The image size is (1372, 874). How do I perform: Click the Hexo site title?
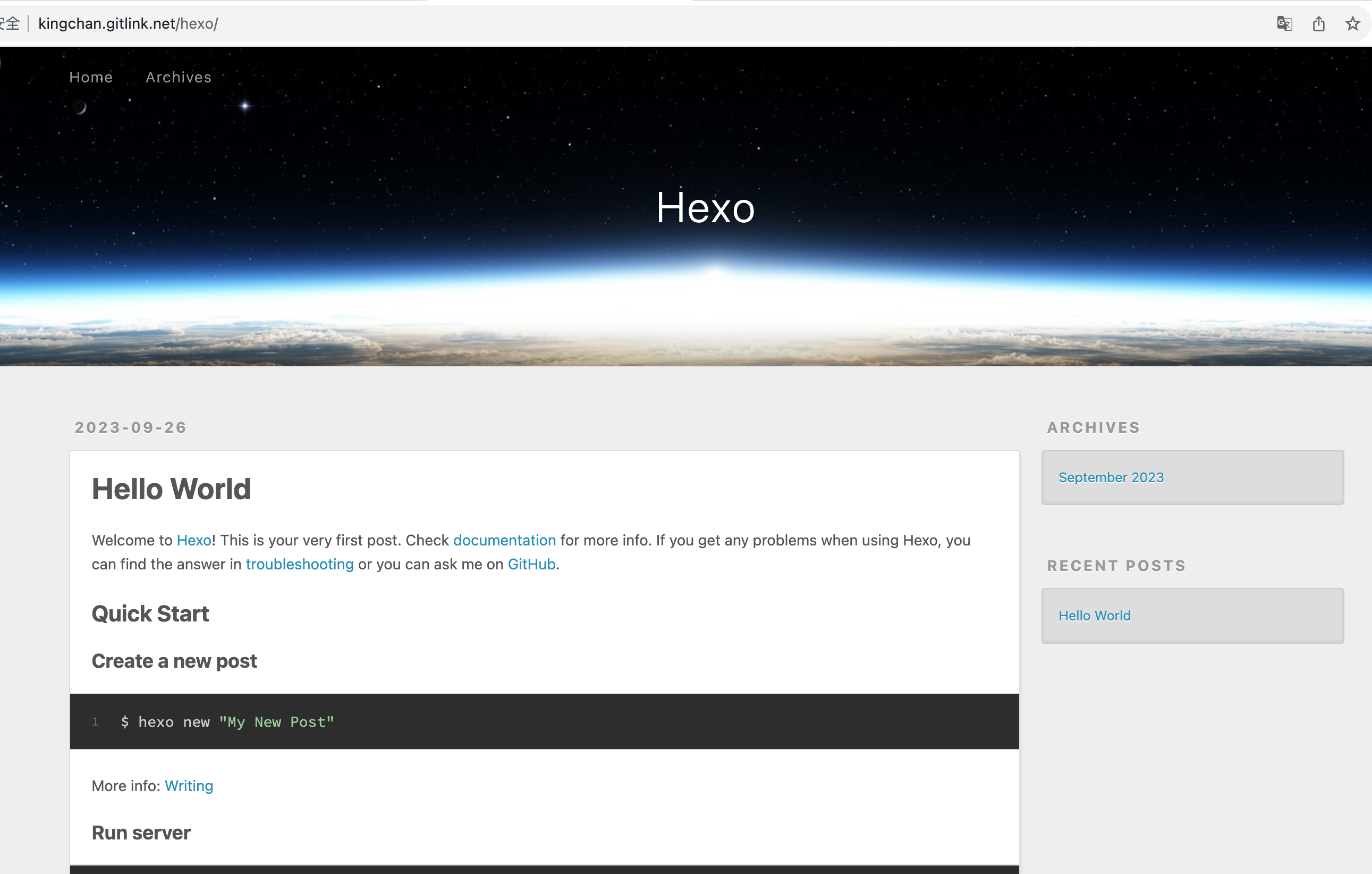click(705, 207)
